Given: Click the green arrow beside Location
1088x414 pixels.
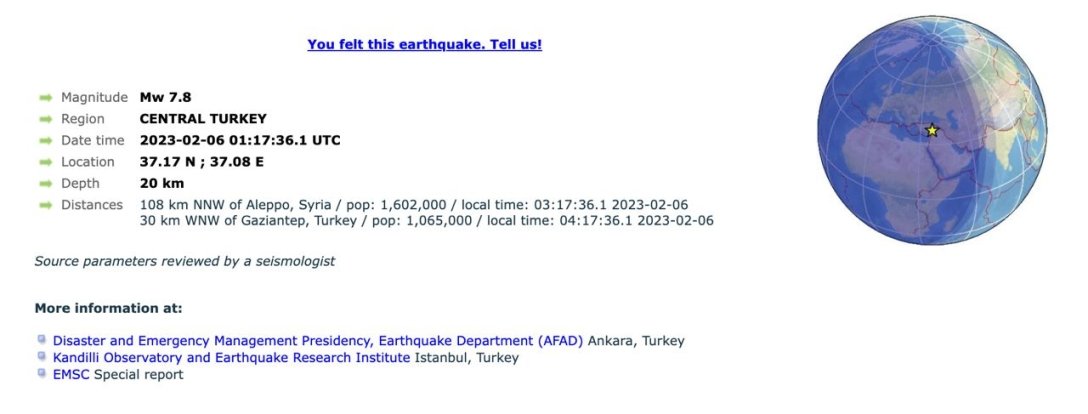Looking at the screenshot, I should (45, 162).
